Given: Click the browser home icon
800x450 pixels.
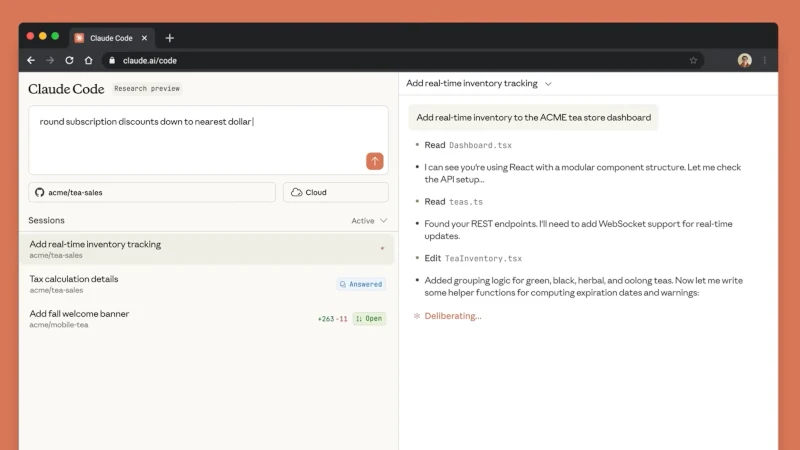Looking at the screenshot, I should click(x=88, y=60).
